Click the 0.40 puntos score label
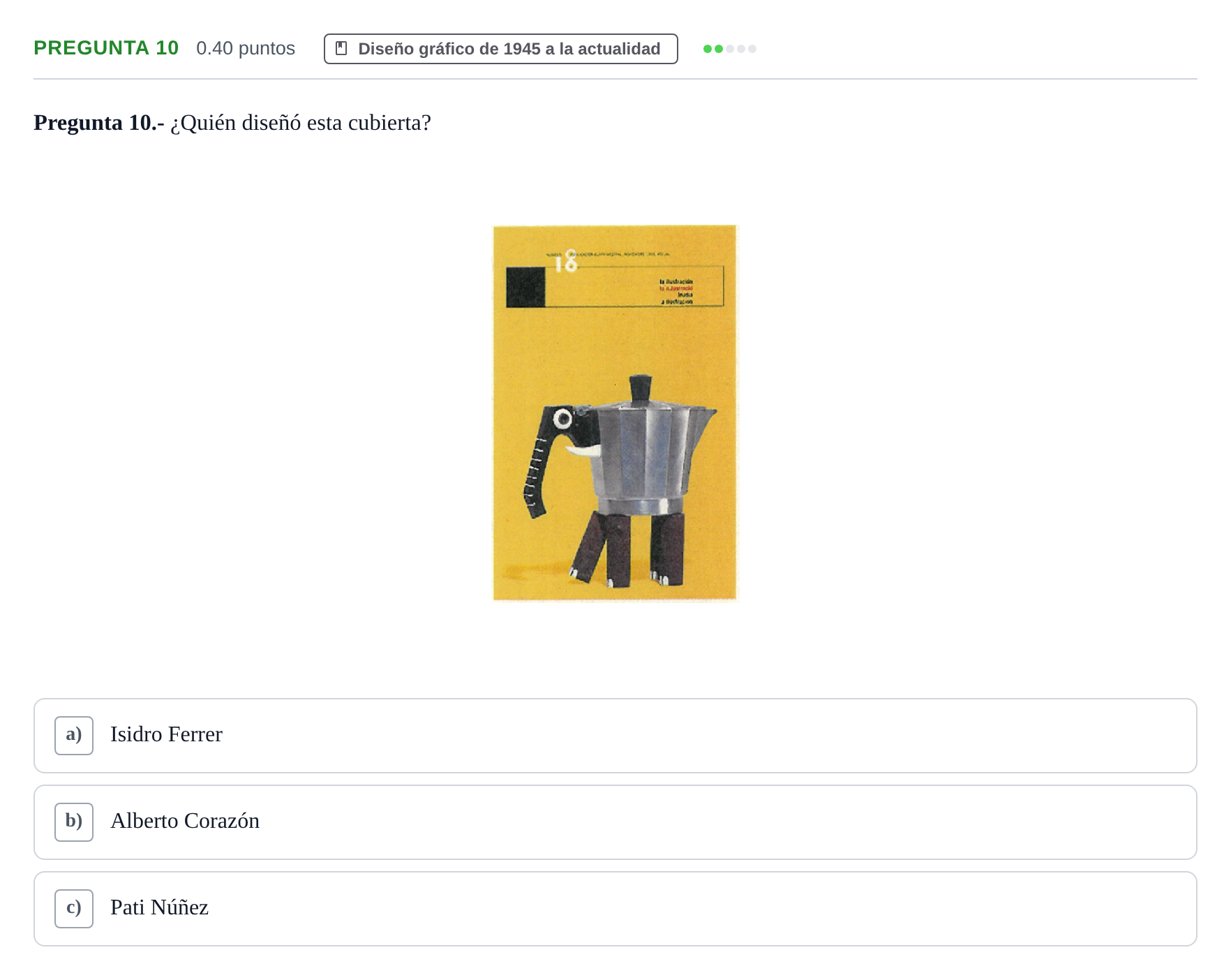This screenshot has width=1231, height=980. pos(246,48)
